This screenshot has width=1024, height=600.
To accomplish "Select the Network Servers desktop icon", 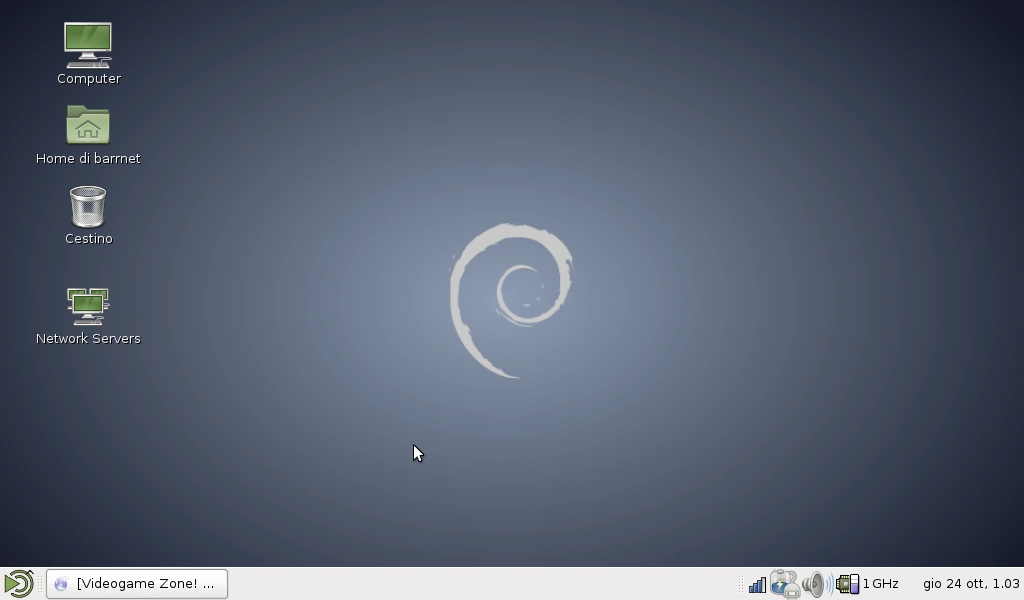I will [88, 306].
